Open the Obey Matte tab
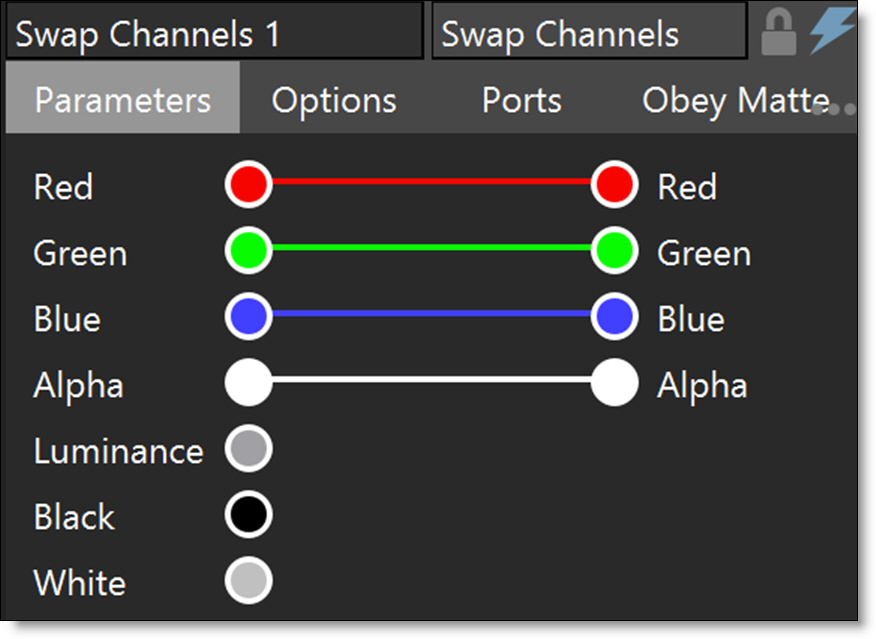 pyautogui.click(x=736, y=101)
